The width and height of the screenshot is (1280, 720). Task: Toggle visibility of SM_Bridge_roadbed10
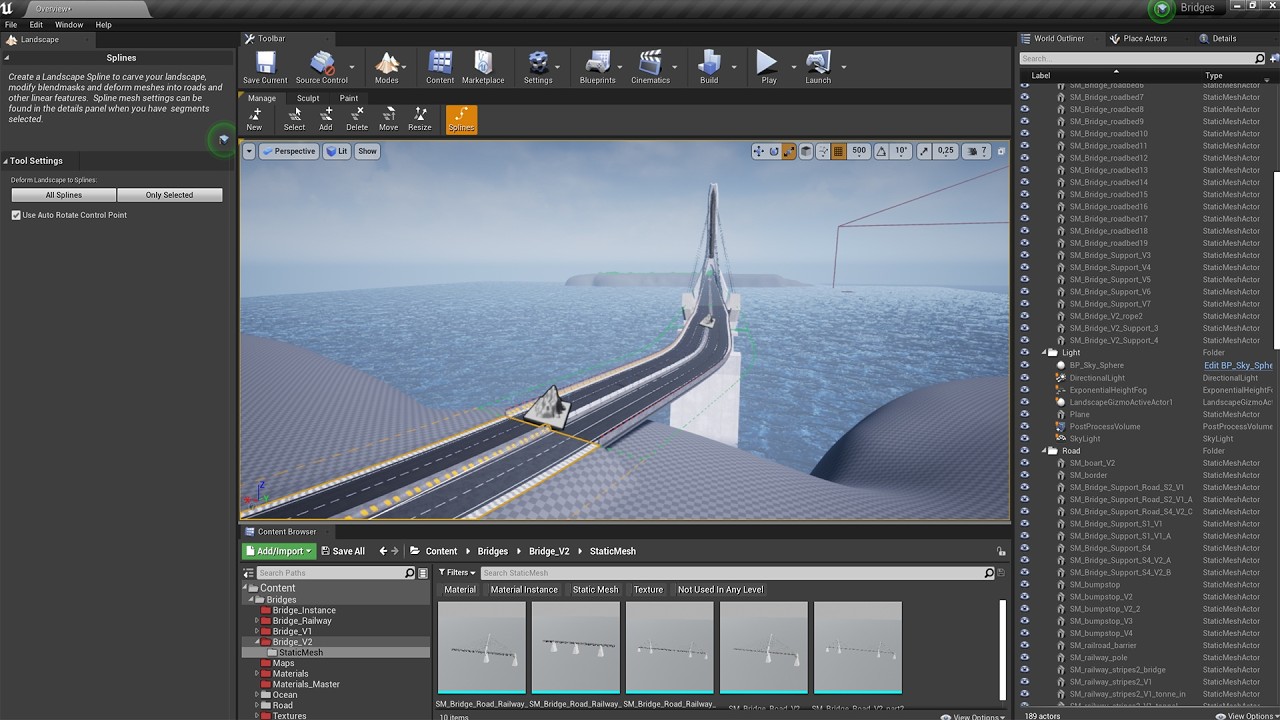click(1024, 134)
